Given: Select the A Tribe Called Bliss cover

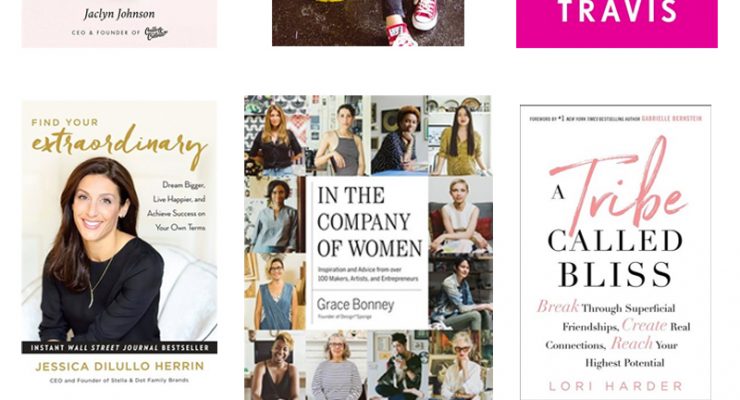Looking at the screenshot, I should click(615, 252).
